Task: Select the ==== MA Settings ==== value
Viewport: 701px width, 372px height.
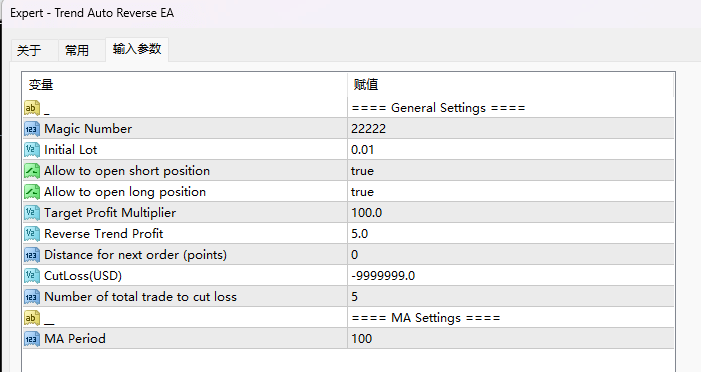Action: click(426, 318)
